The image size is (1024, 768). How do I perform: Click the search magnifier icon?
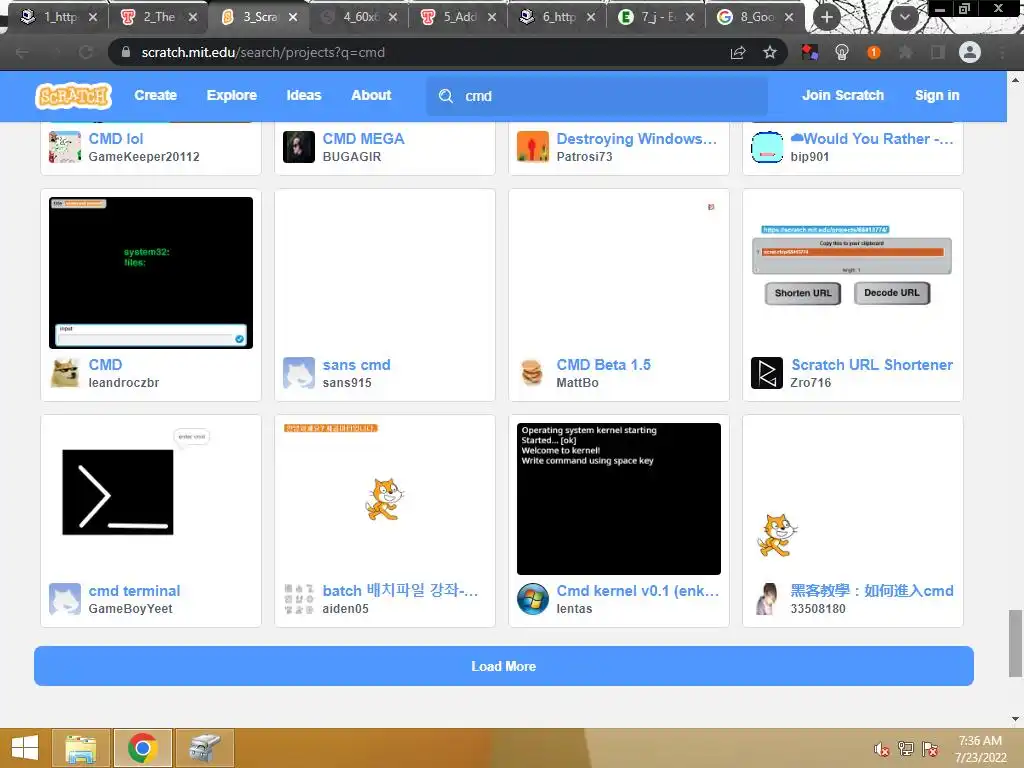(x=446, y=96)
